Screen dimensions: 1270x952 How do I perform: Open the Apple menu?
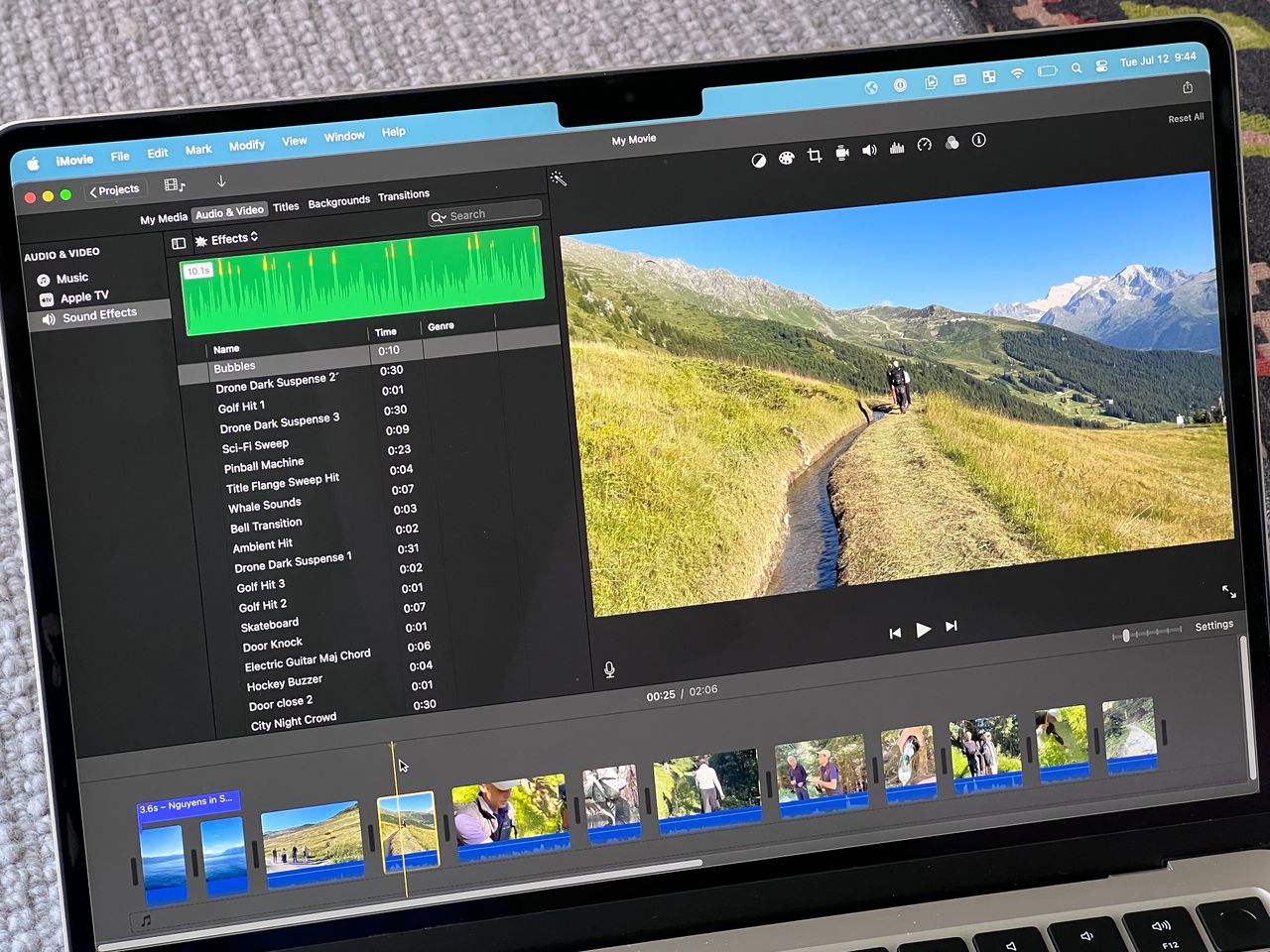[33, 164]
